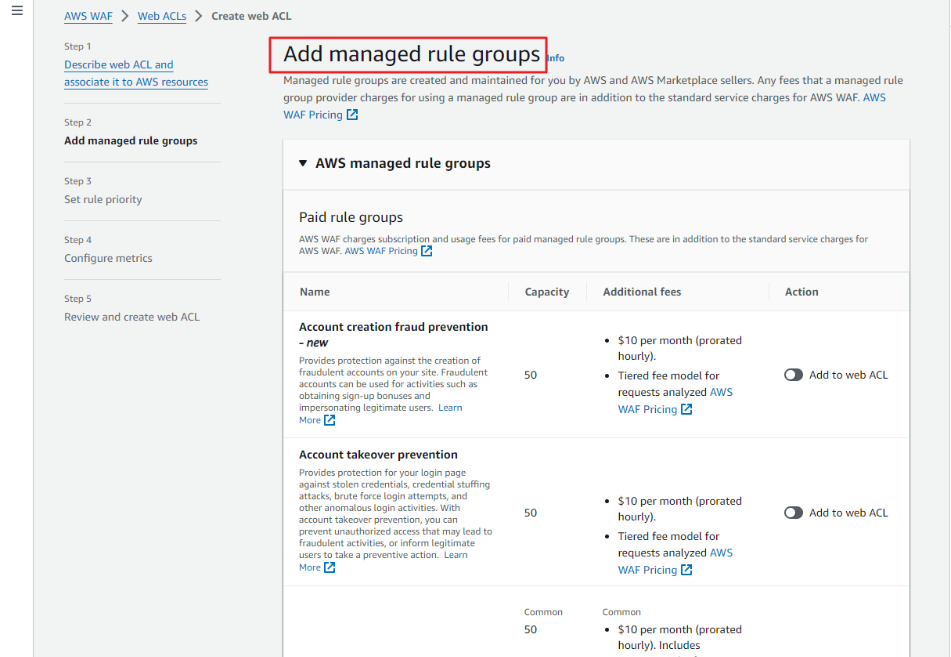This screenshot has height=657, width=951.
Task: Click external icon after takeover prevention Learn More
Action: coord(329,567)
